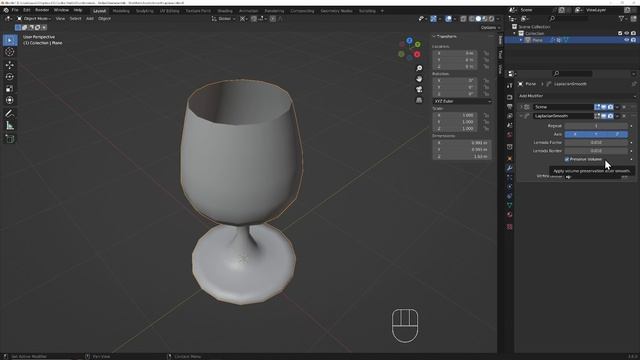Toggle Preserve Volume checkbox

(x=567, y=159)
